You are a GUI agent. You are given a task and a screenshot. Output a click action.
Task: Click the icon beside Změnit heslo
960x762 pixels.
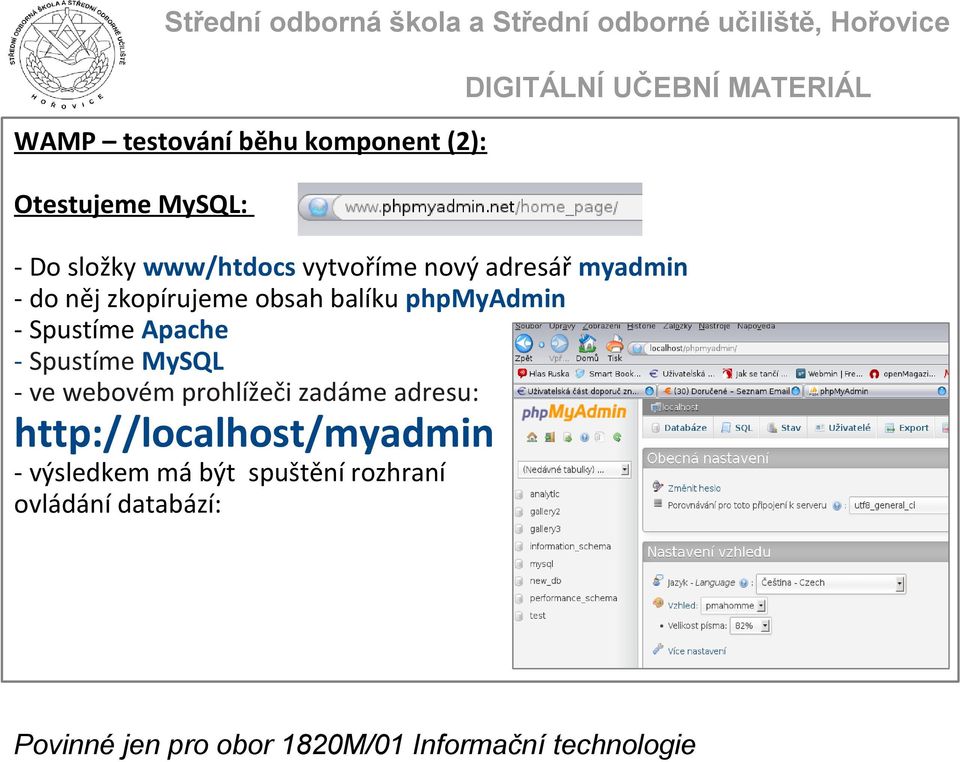point(658,487)
